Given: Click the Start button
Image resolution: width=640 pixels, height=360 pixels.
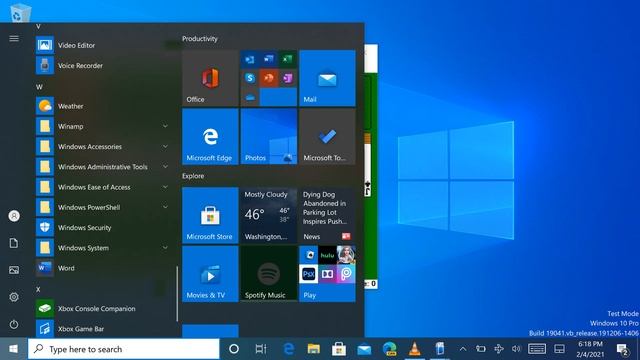Looking at the screenshot, I should 13,349.
